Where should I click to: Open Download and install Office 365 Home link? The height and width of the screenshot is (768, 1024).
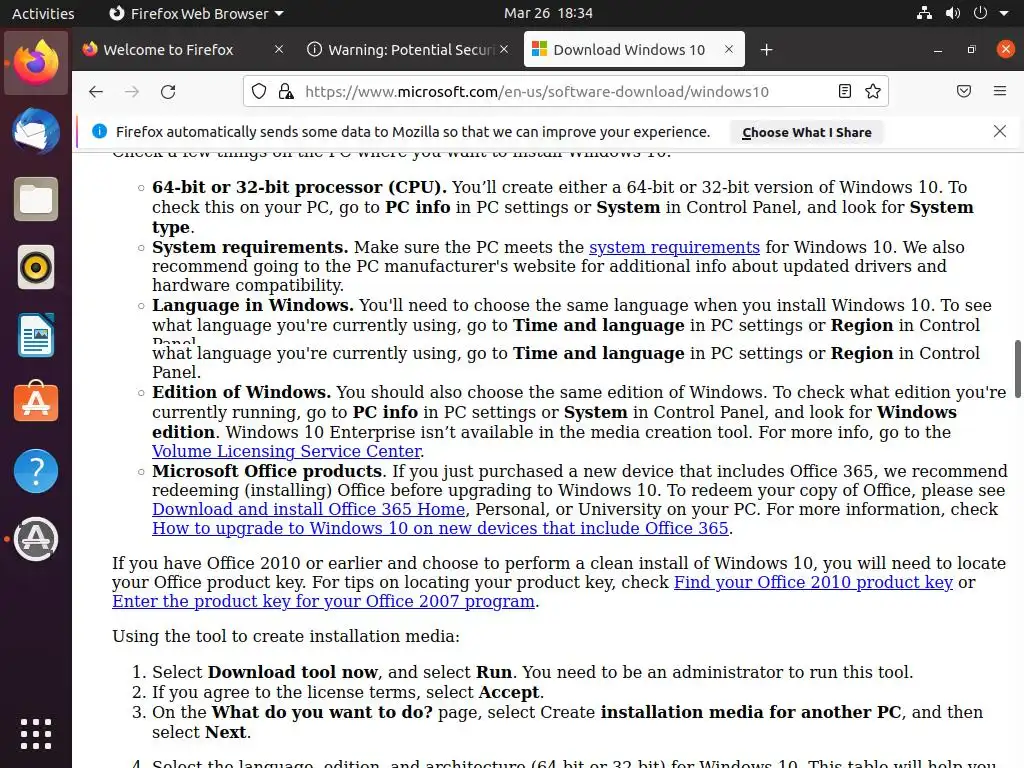(x=308, y=509)
